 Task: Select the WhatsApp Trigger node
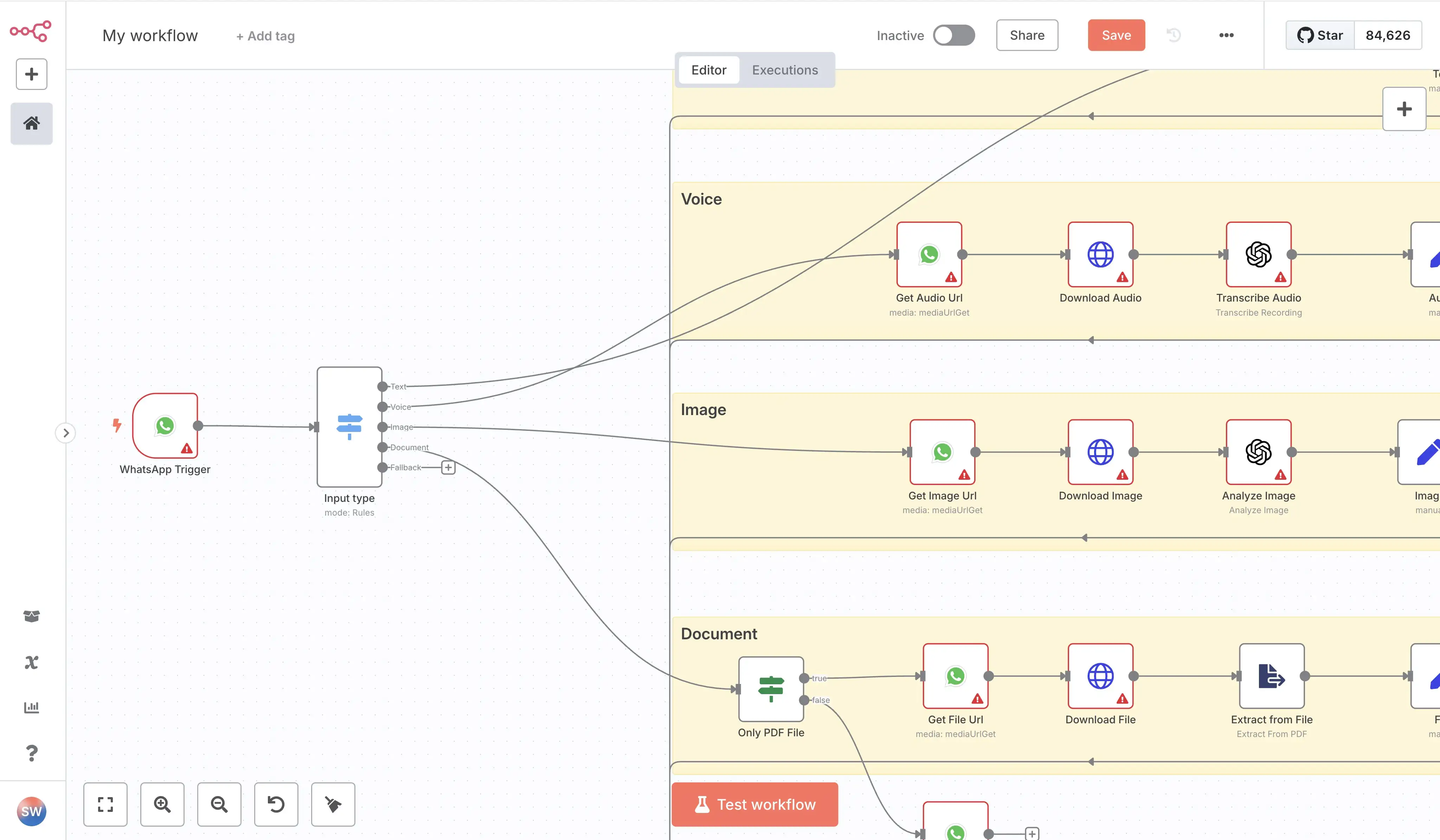click(165, 426)
